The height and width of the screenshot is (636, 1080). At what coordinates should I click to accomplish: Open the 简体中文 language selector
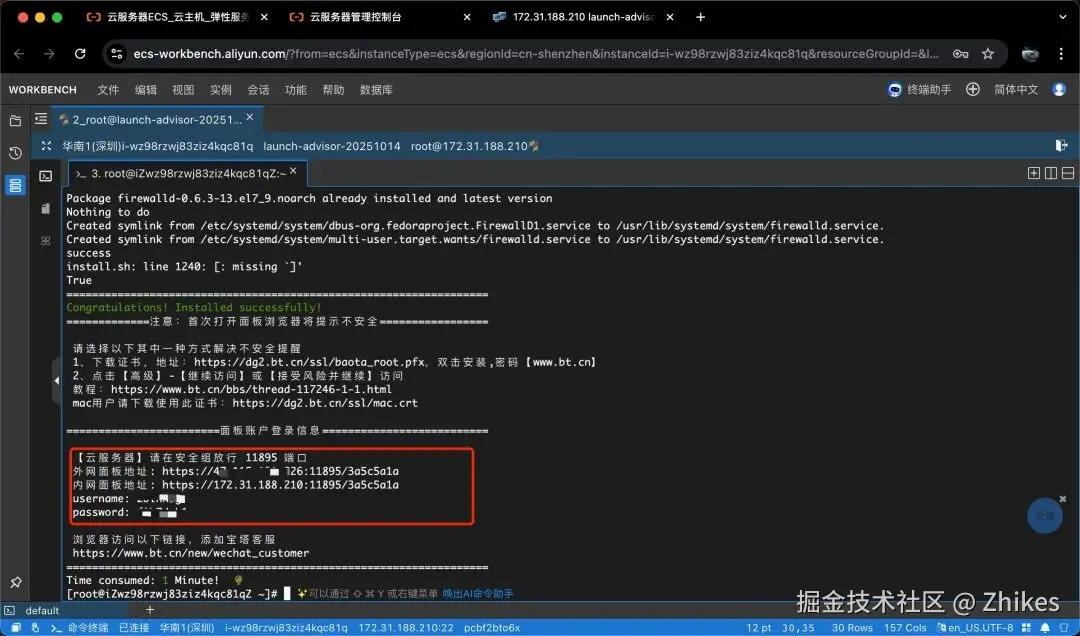click(1015, 90)
